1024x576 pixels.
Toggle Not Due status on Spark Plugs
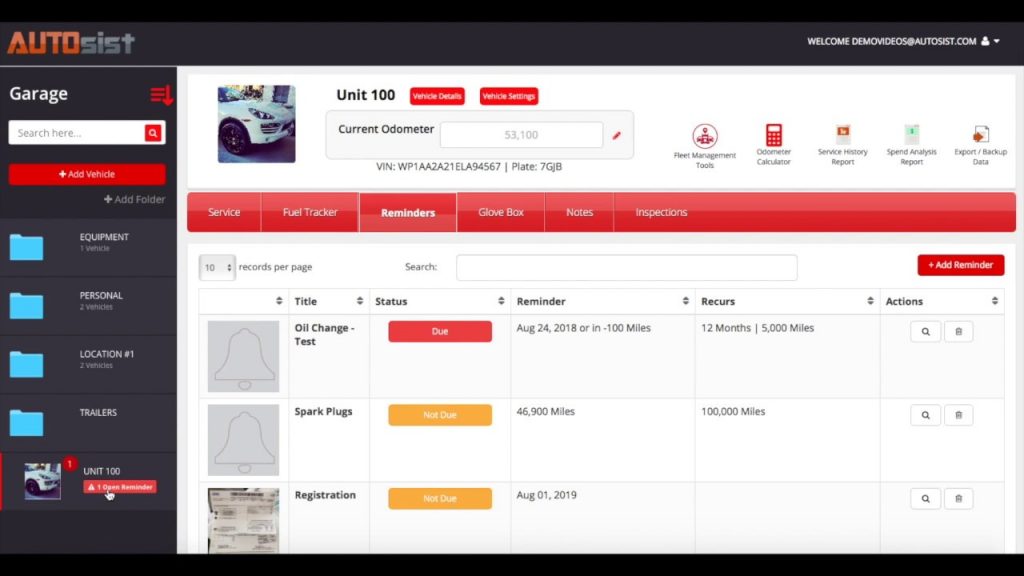coord(438,414)
